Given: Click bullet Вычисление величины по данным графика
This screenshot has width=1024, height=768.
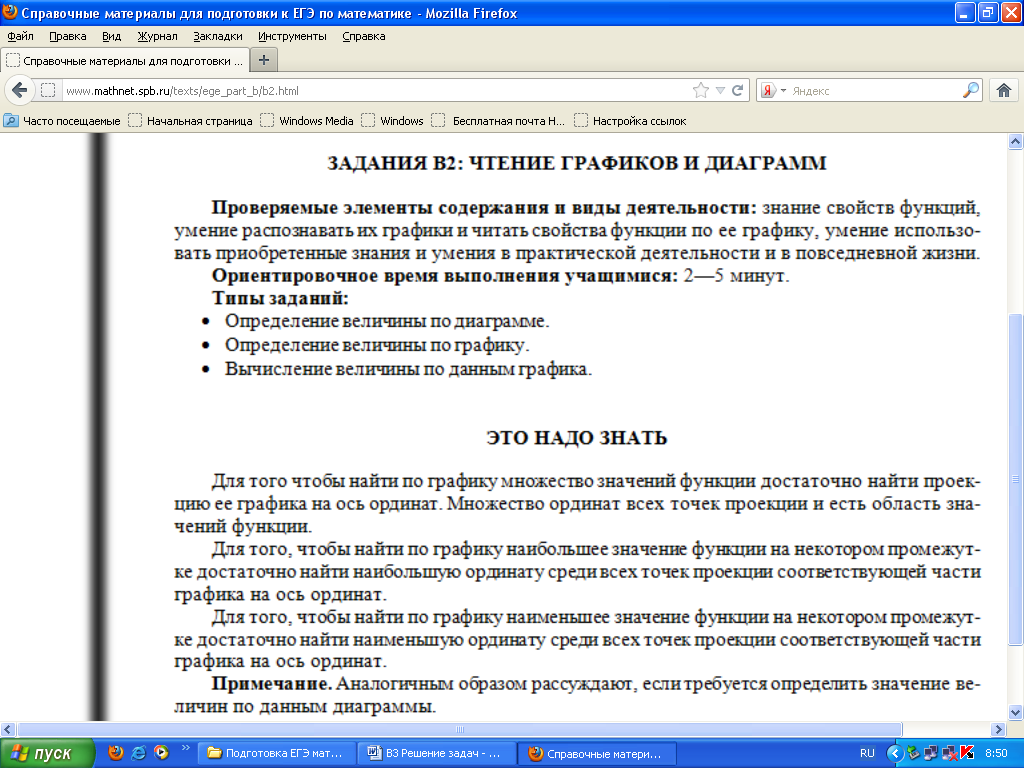Looking at the screenshot, I should [x=408, y=369].
